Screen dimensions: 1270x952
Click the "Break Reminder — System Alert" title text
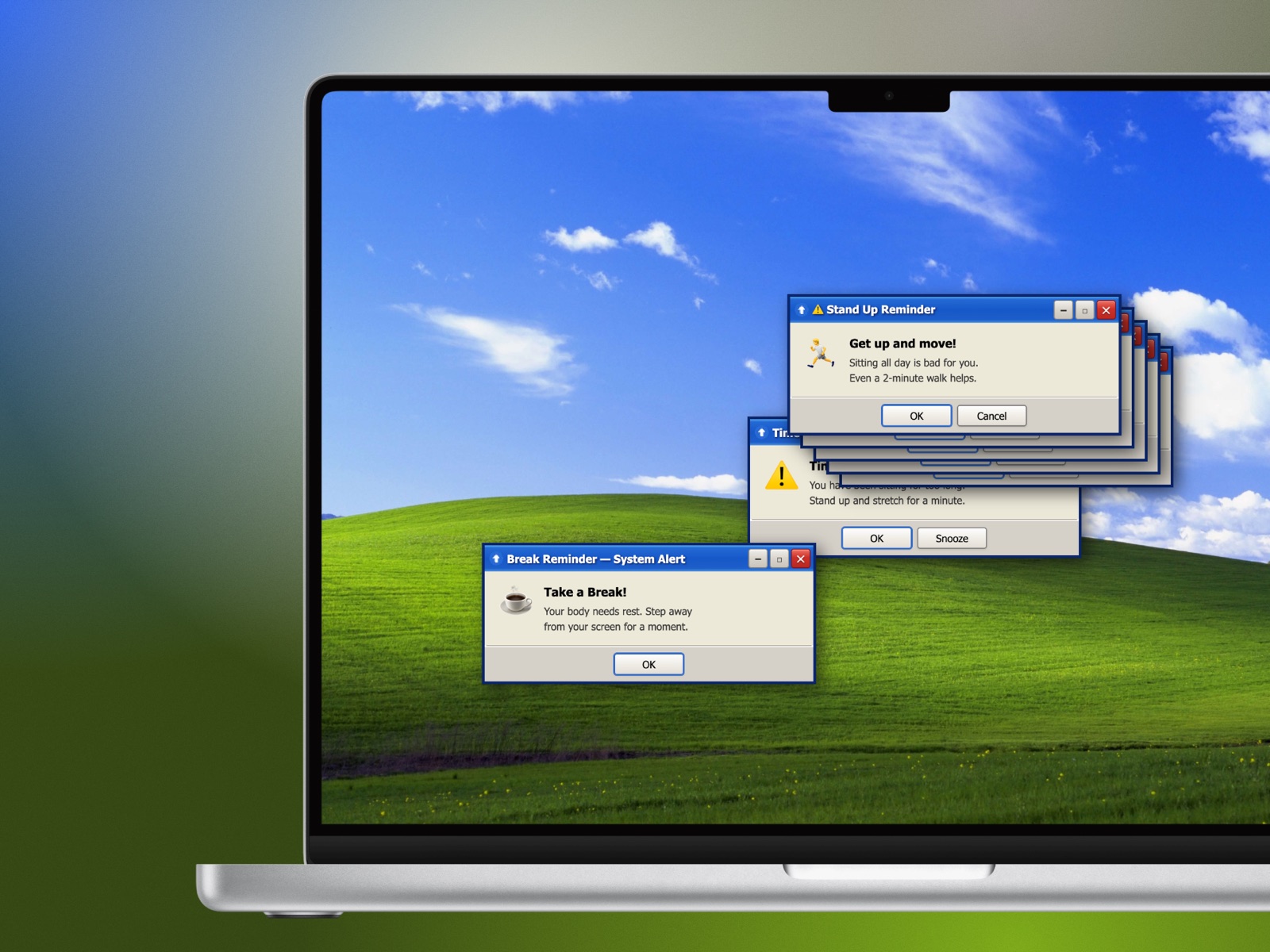(596, 559)
